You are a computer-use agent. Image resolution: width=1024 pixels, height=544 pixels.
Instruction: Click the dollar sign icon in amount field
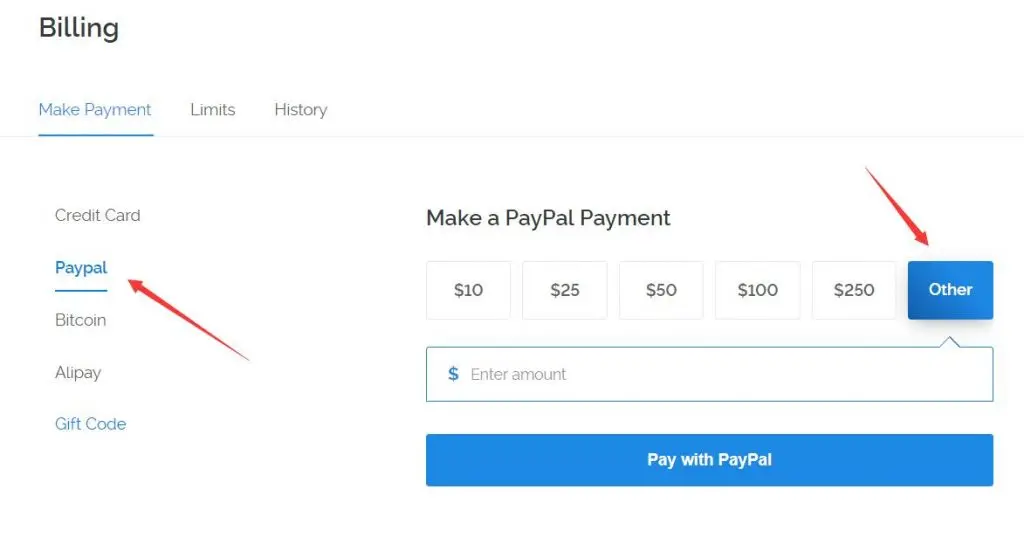pos(453,374)
